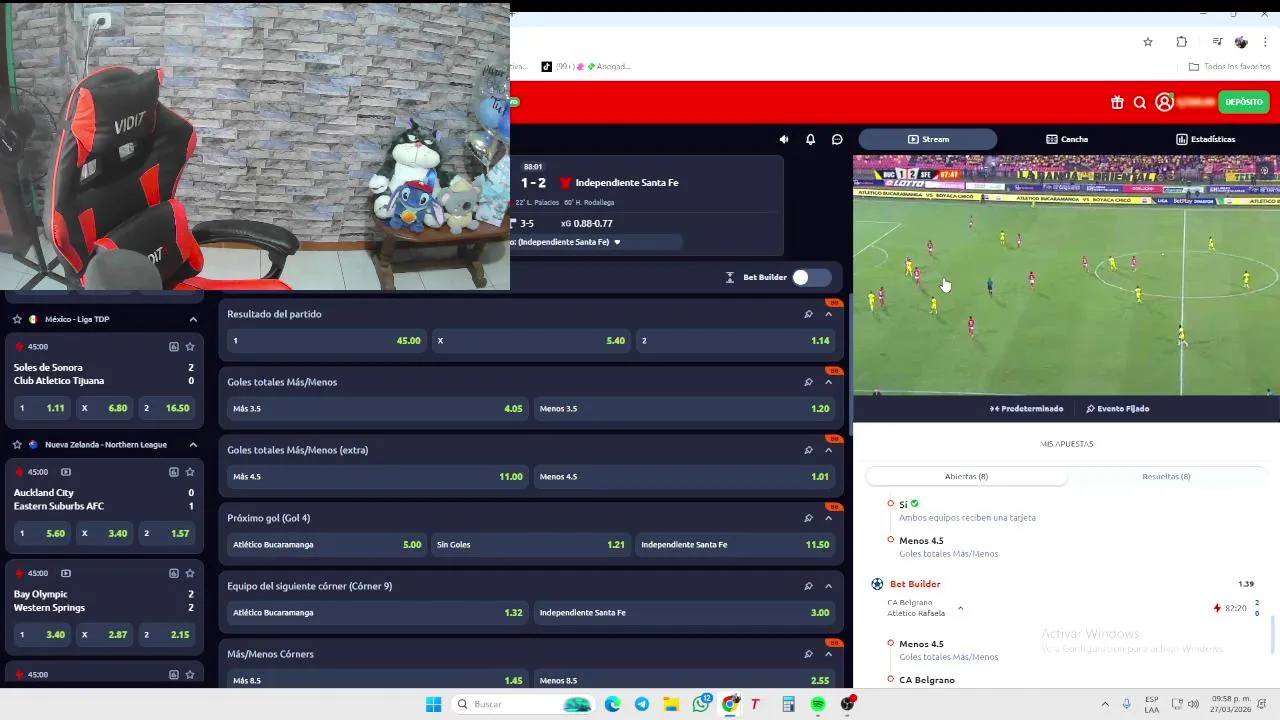Screen dimensions: 1280x720
Task: Collapse CA Belgrano vs Atletico Rafaela bet
Action: click(960, 608)
